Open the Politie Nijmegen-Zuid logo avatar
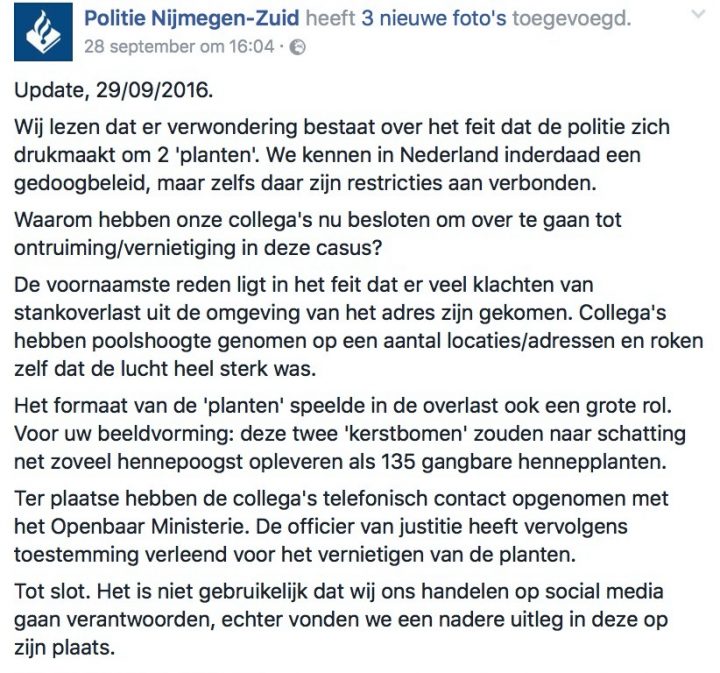The height and width of the screenshot is (673, 720). (43, 32)
